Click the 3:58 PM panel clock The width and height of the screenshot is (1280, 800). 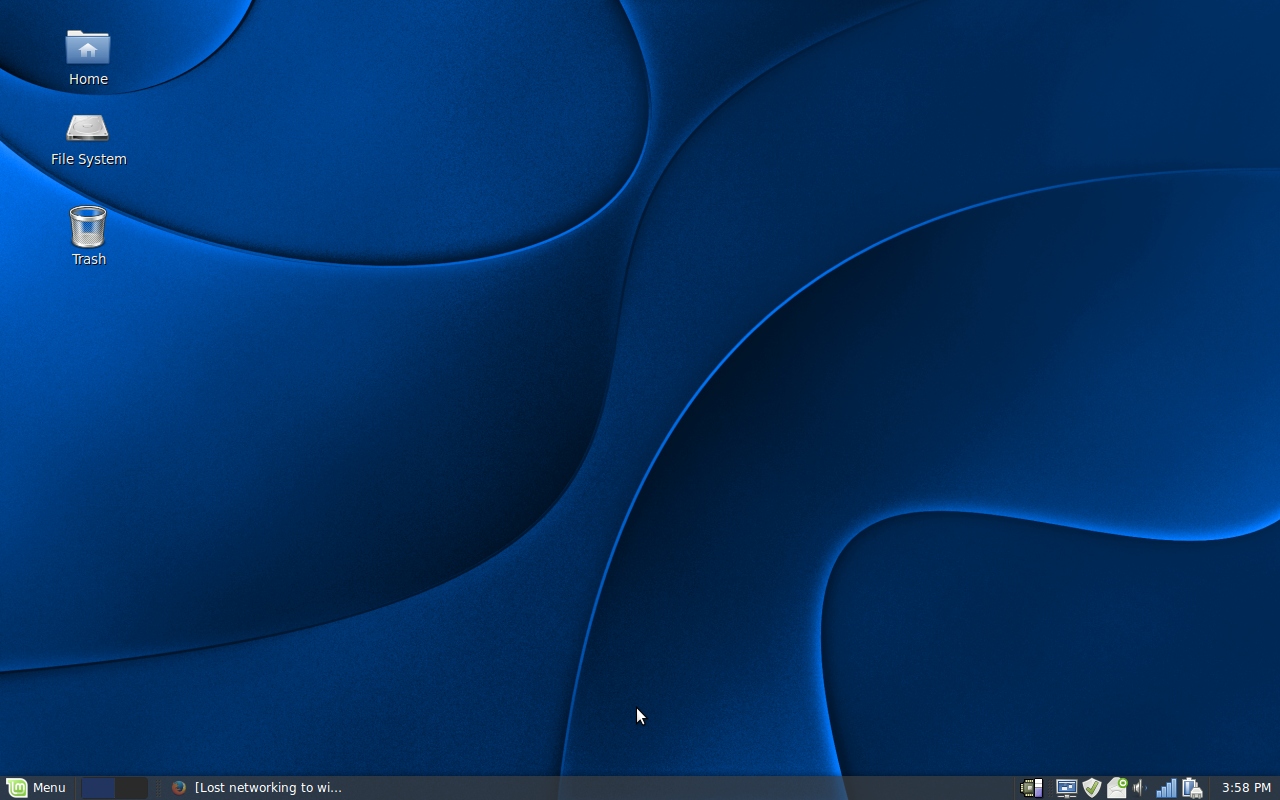(1246, 788)
